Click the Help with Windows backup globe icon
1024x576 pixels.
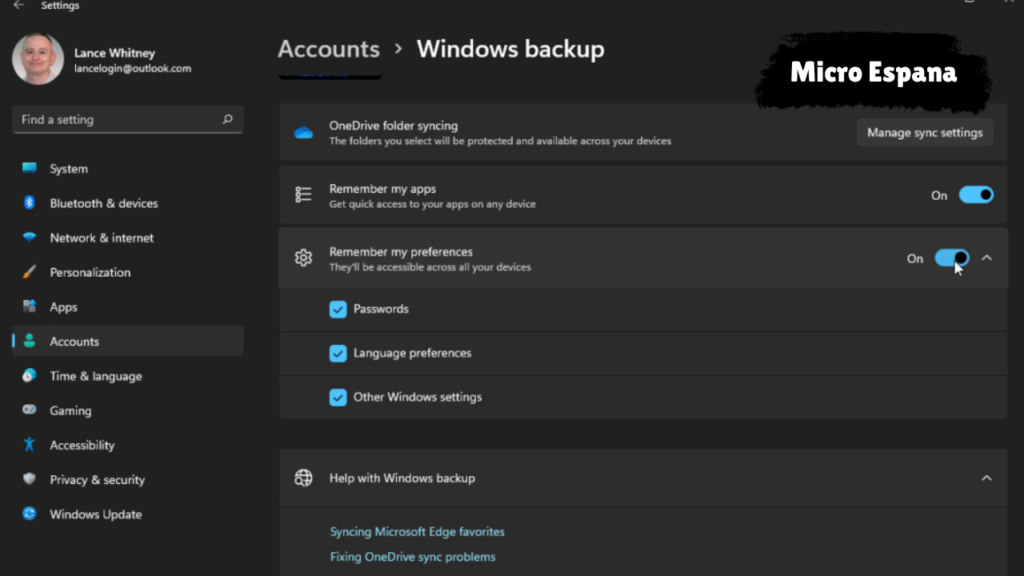(x=303, y=478)
